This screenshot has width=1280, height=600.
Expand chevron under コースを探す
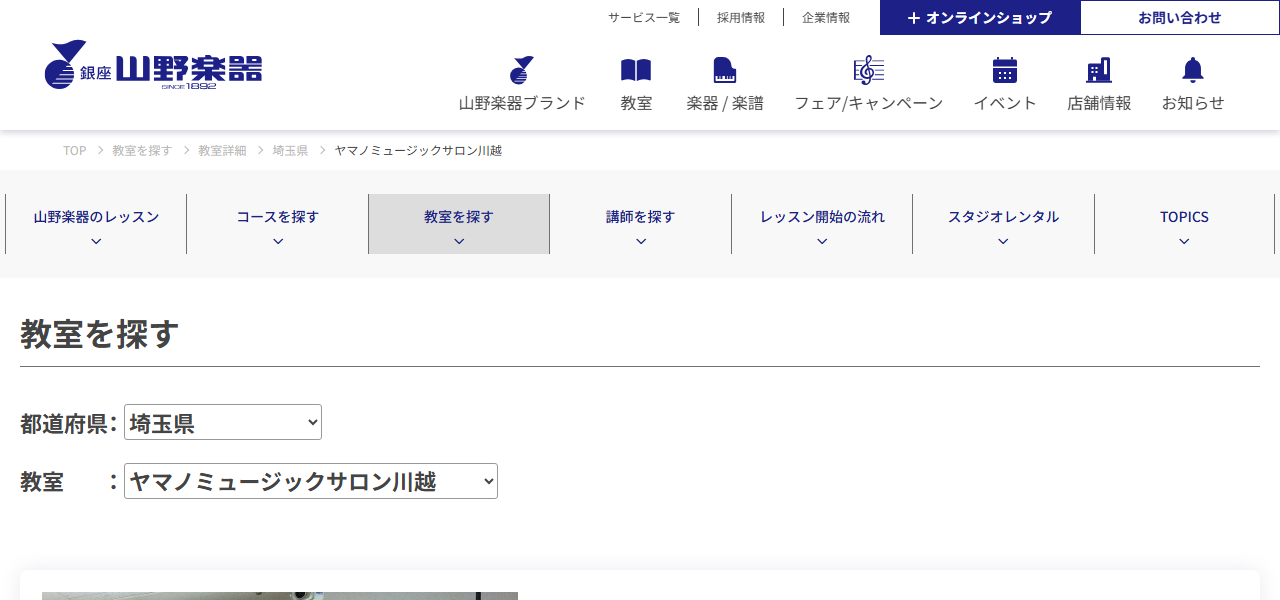(278, 241)
